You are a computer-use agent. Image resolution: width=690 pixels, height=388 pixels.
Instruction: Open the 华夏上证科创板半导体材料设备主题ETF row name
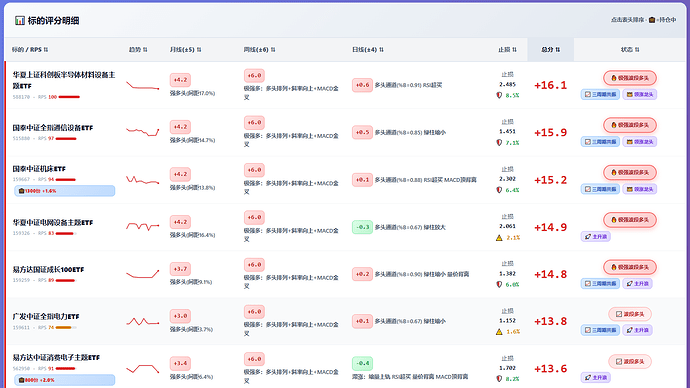[x=64, y=80]
